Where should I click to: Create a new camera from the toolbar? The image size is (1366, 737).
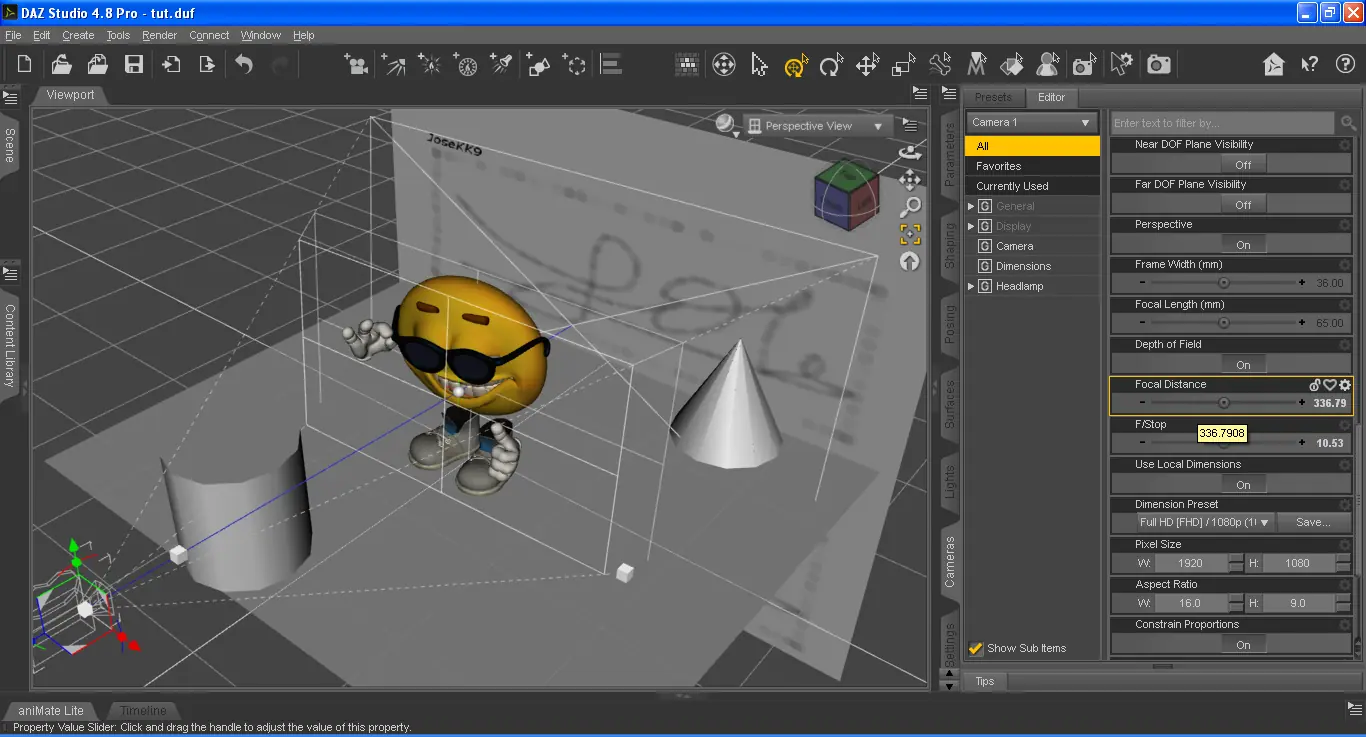click(x=356, y=63)
